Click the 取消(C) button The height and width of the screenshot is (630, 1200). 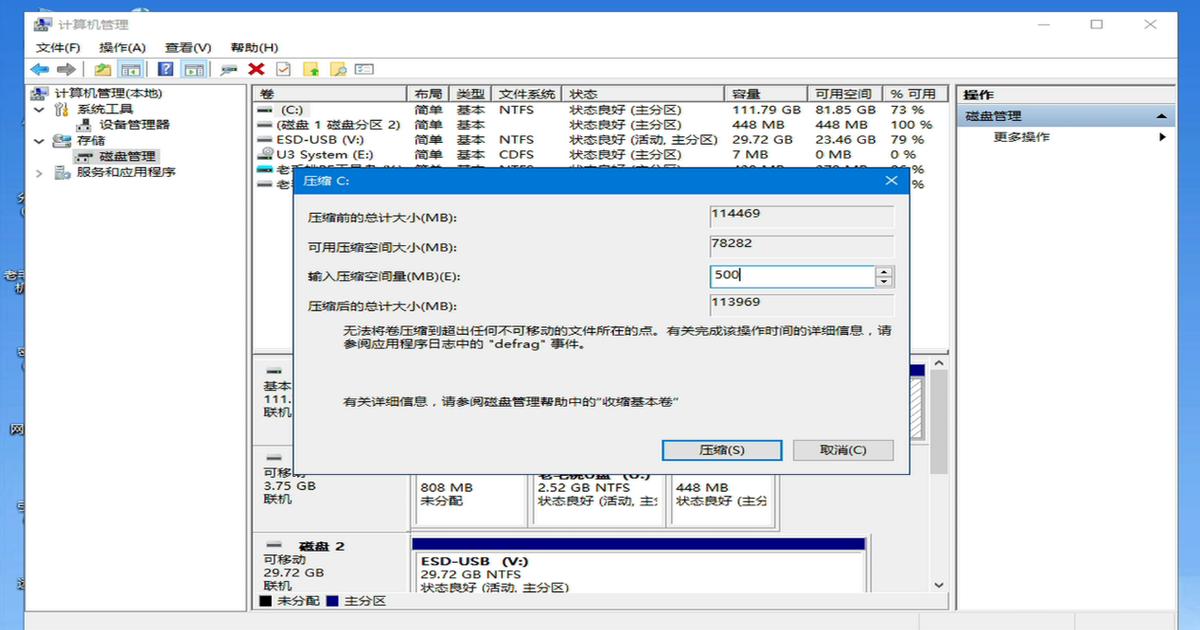pos(845,450)
